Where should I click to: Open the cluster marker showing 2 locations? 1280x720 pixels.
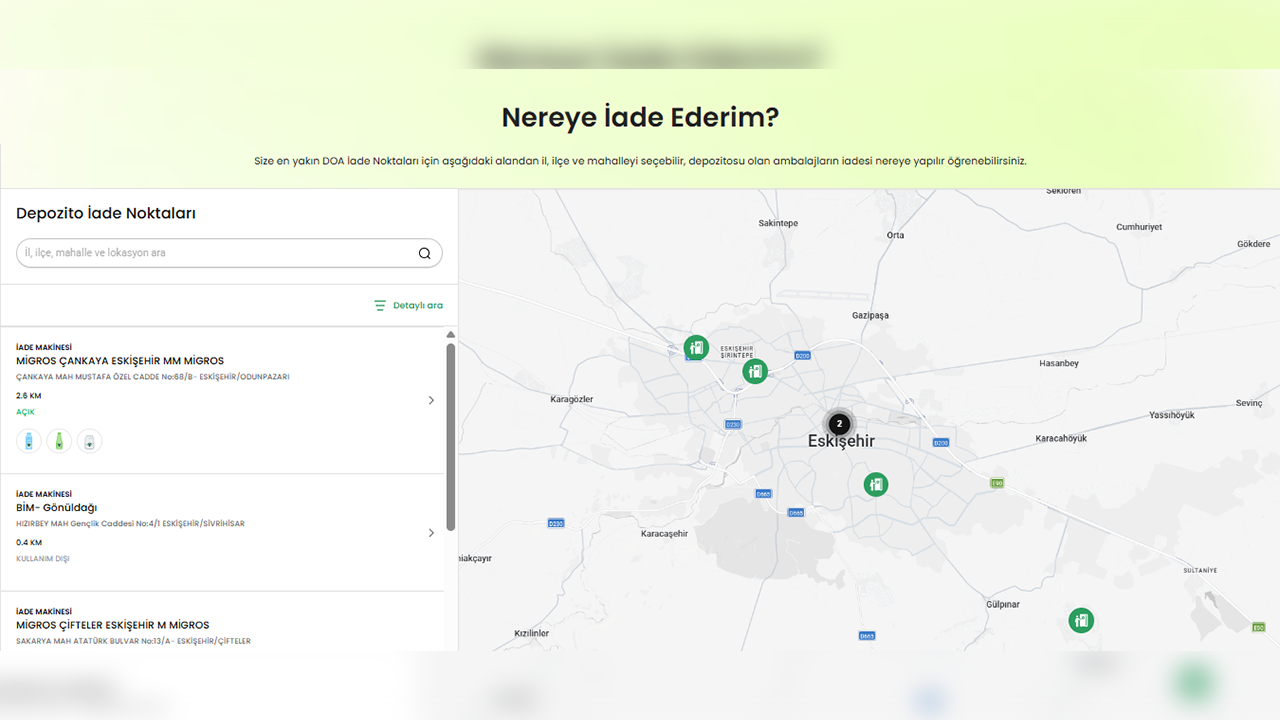(x=840, y=424)
